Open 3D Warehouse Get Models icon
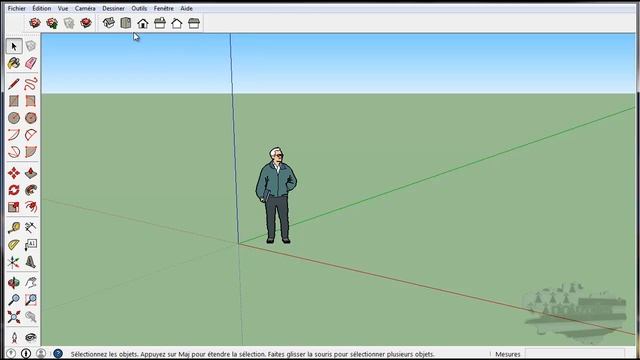The image size is (640, 360). 35,23
